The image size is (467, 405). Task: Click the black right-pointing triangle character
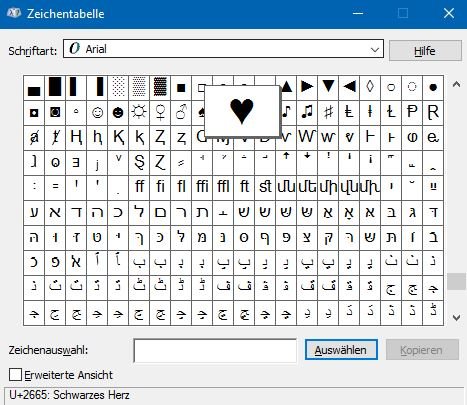click(307, 87)
